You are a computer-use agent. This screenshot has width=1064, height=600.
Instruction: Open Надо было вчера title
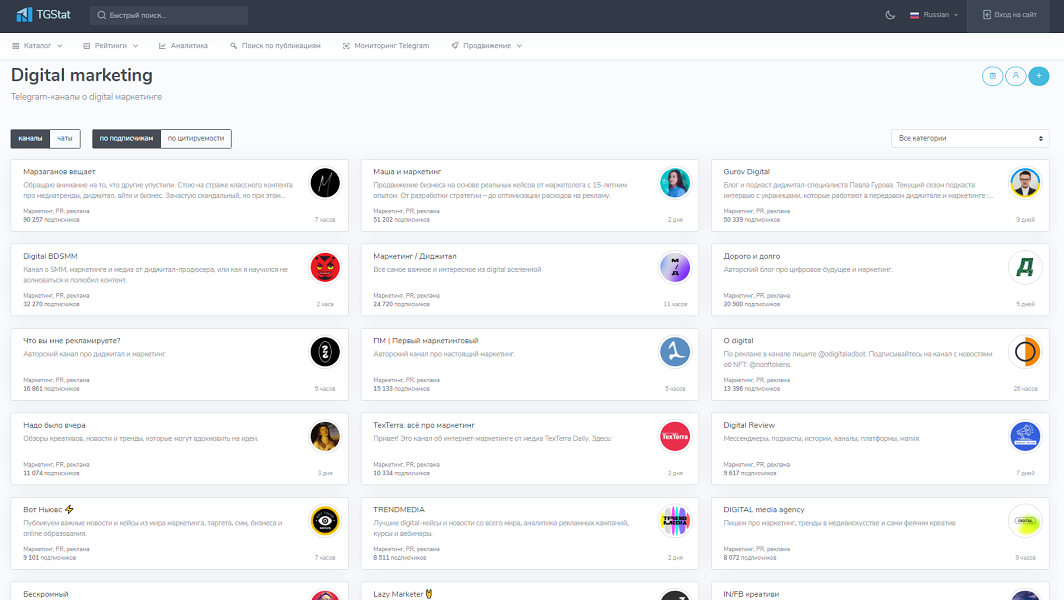(x=54, y=426)
